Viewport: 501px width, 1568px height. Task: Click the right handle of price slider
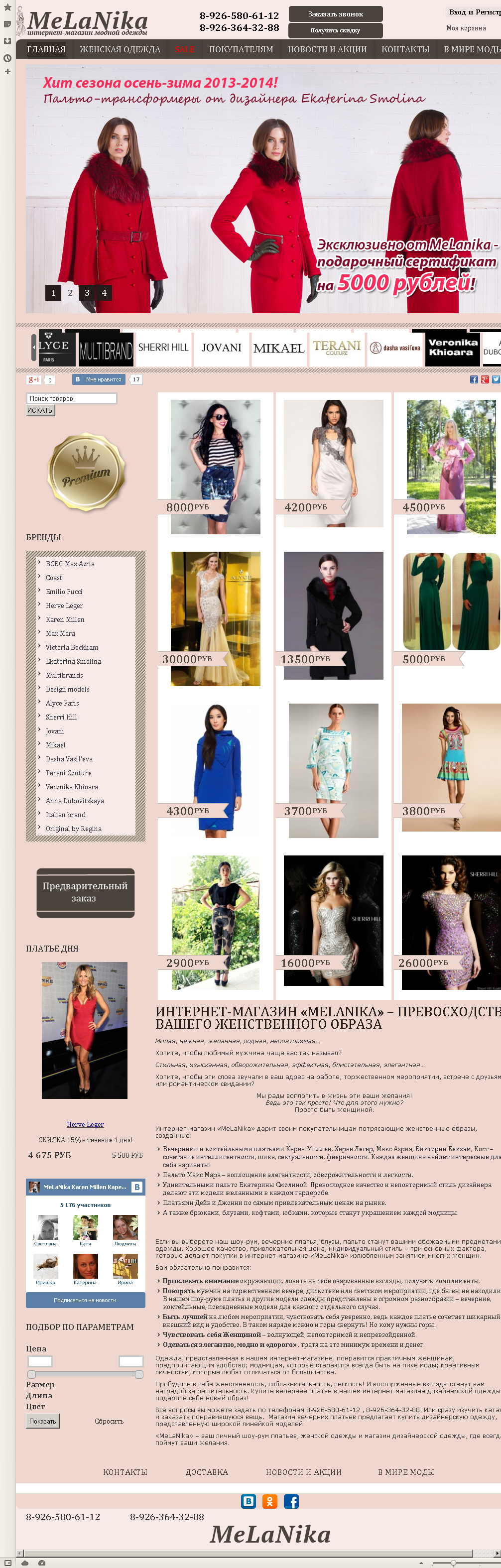139,1374
